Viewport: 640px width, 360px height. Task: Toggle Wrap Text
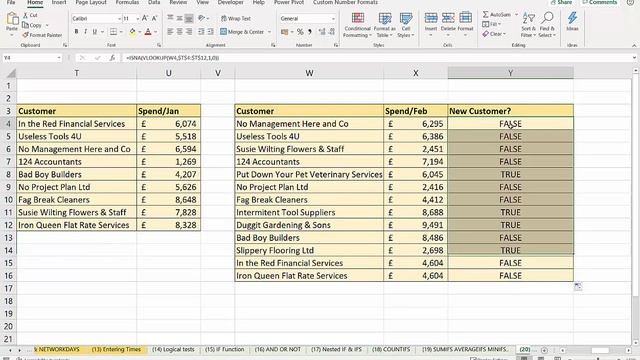pos(236,18)
